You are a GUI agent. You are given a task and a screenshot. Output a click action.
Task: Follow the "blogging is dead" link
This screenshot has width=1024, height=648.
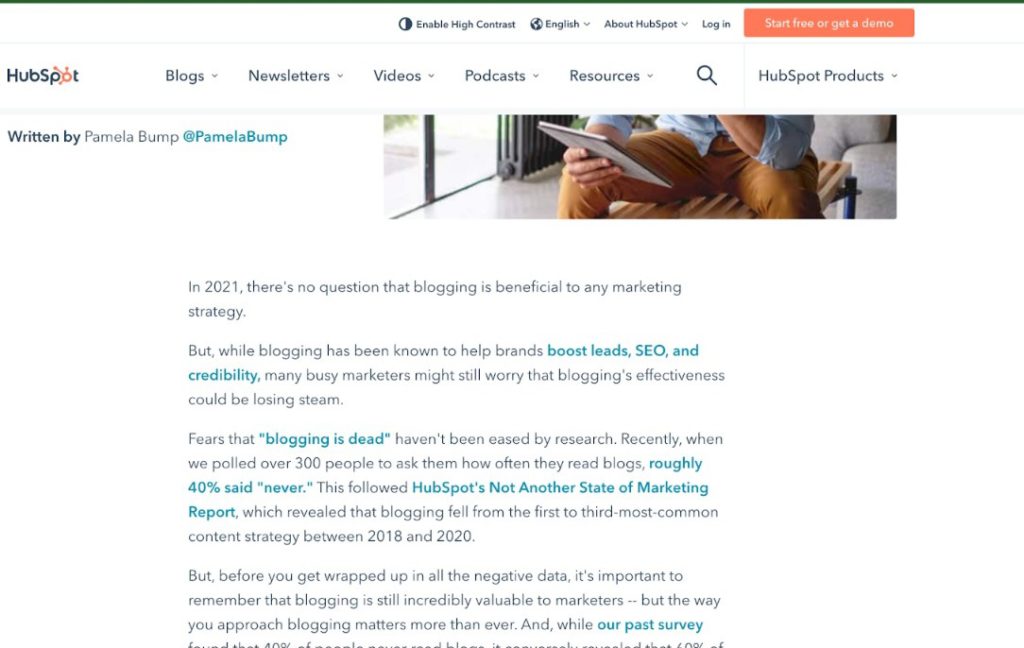click(325, 439)
